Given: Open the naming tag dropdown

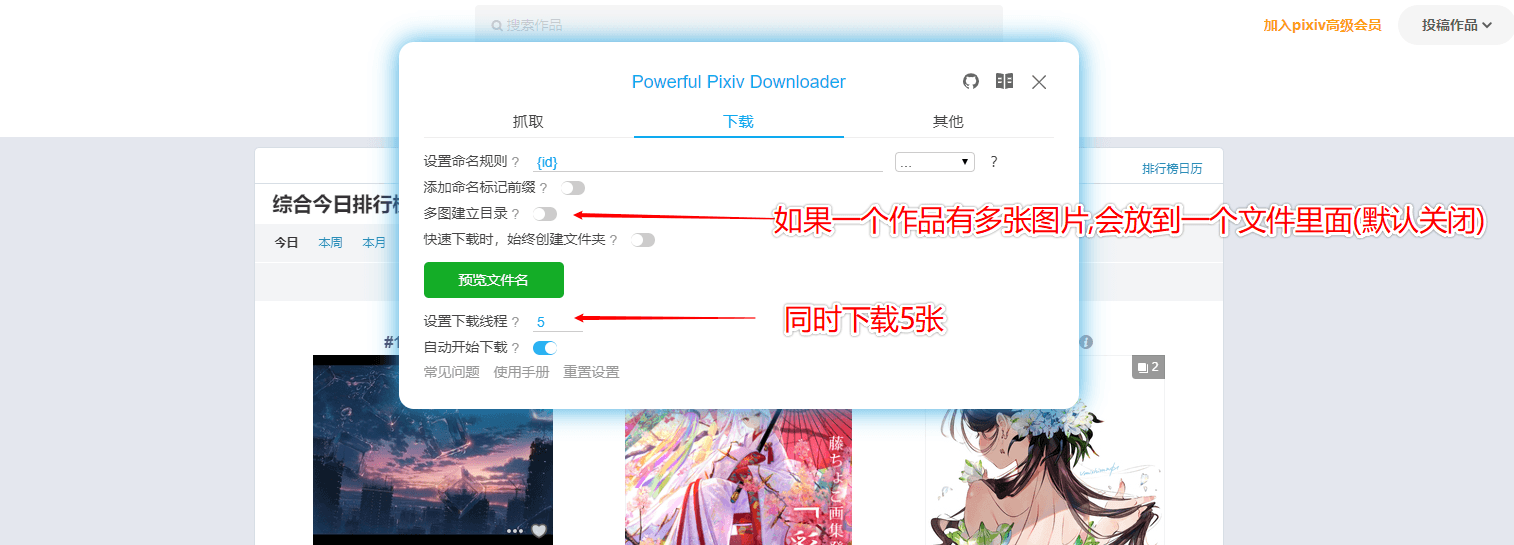Looking at the screenshot, I should (x=935, y=161).
